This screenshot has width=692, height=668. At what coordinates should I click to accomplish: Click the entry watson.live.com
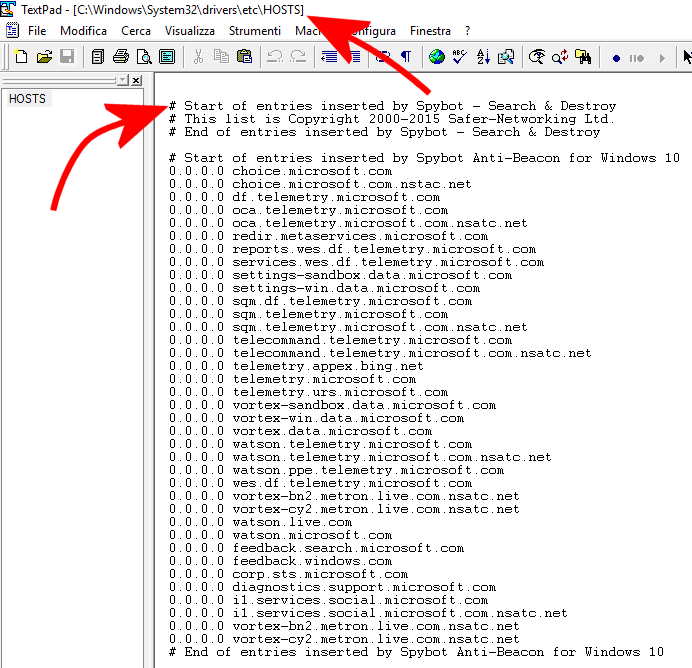tap(292, 522)
